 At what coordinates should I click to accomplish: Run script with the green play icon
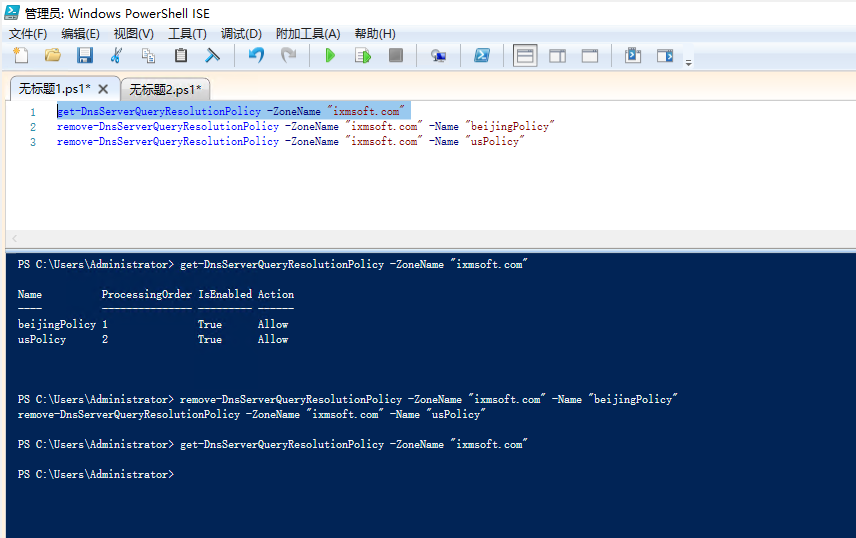[x=330, y=56]
